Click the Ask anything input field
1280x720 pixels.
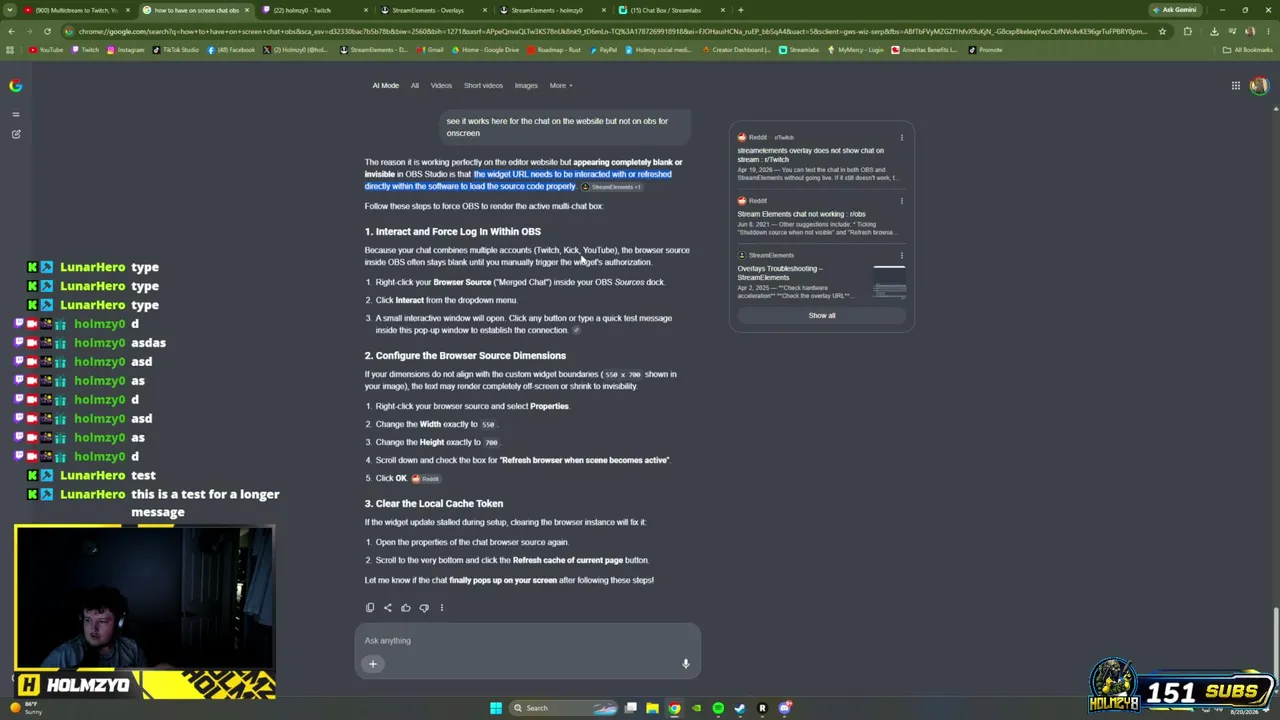click(x=528, y=640)
